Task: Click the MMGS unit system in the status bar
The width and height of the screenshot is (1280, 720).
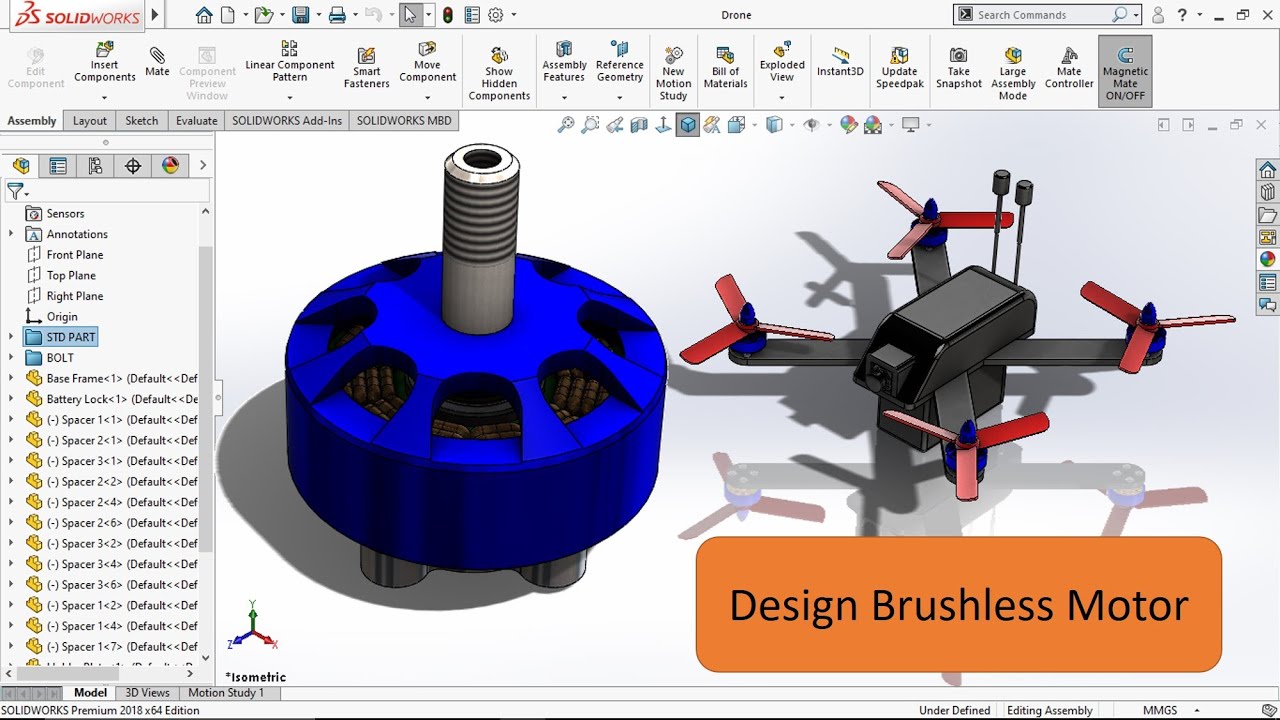Action: tap(1160, 710)
